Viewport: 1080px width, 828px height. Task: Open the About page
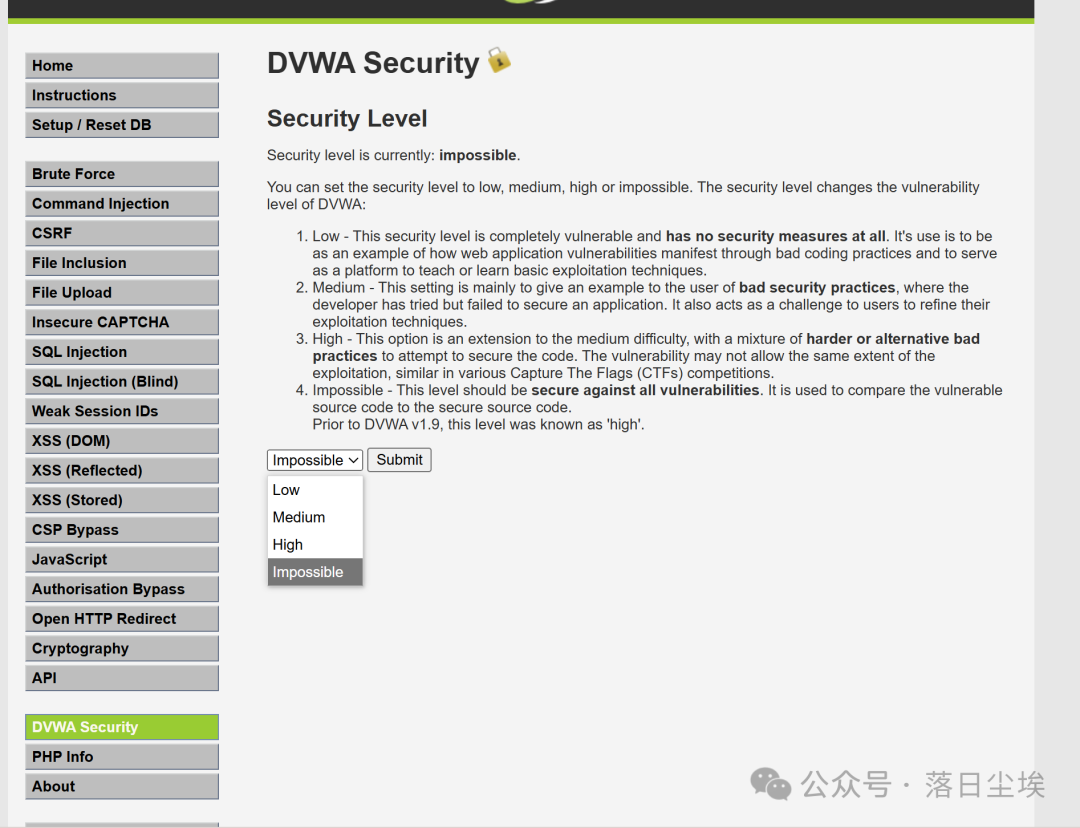point(122,786)
